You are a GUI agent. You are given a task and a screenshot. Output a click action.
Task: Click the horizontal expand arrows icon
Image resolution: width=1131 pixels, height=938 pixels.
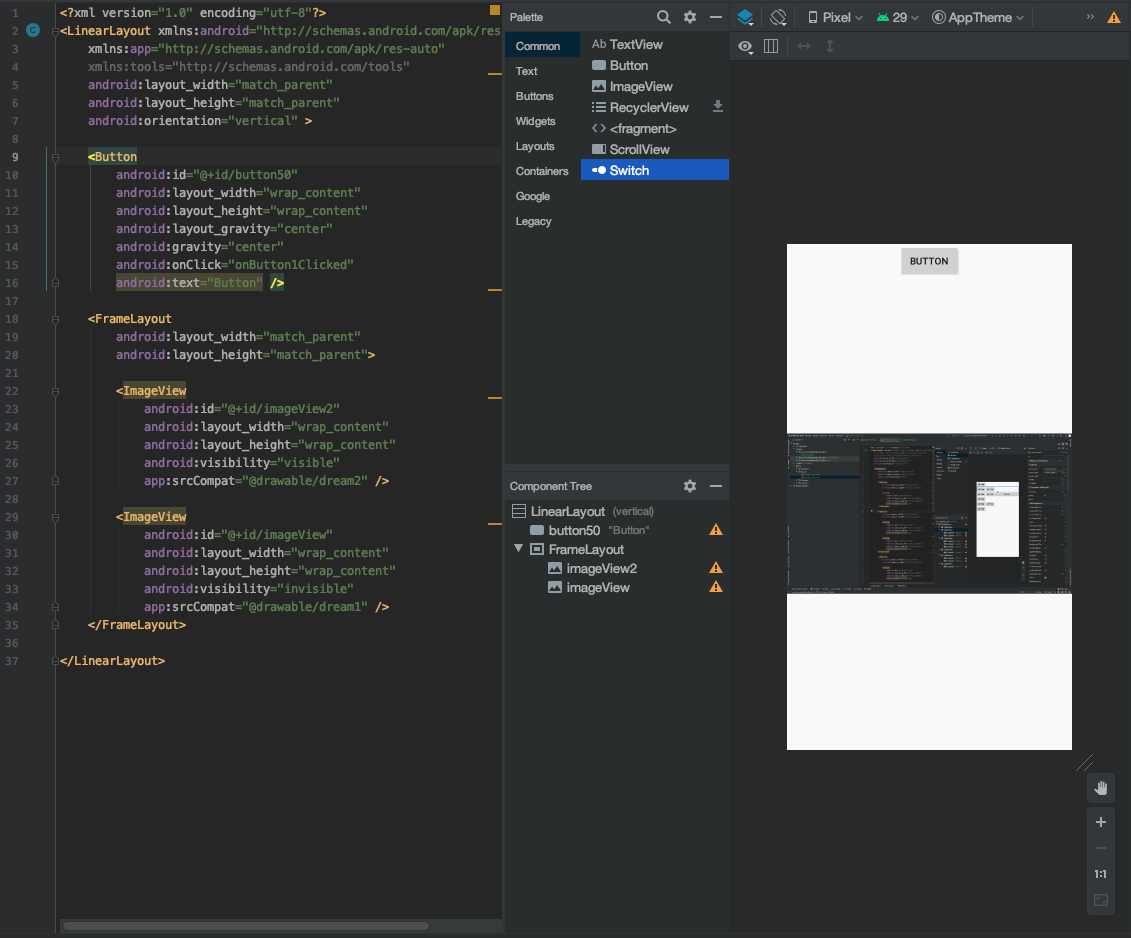click(804, 46)
